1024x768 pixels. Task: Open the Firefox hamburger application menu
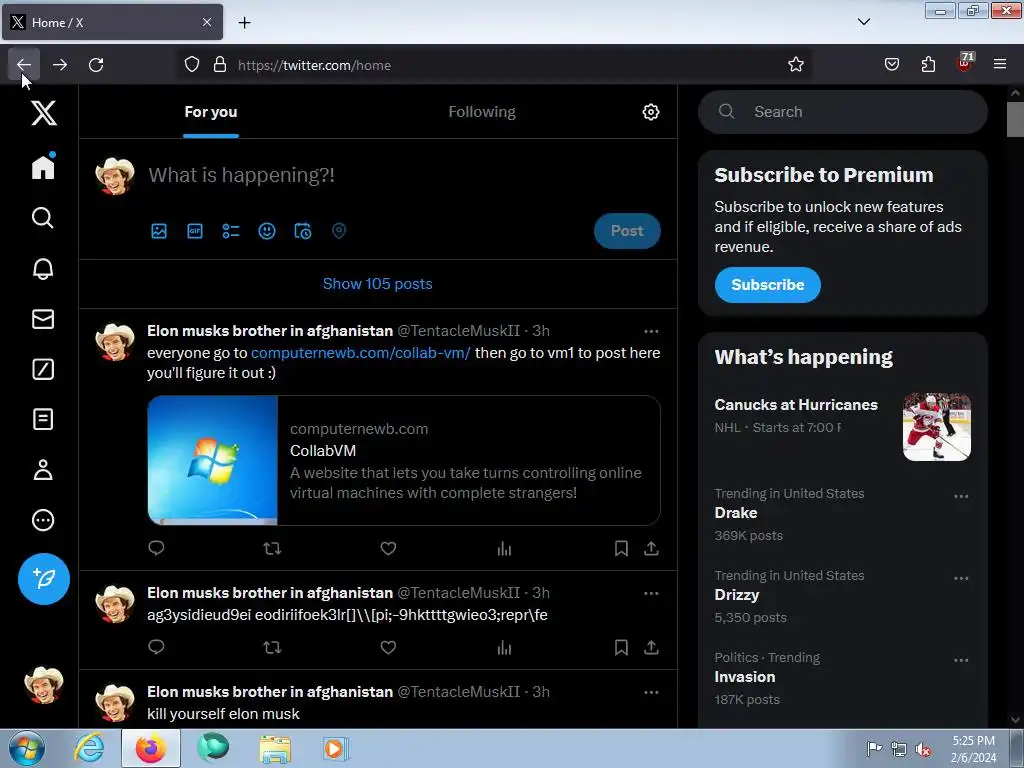coord(1000,65)
